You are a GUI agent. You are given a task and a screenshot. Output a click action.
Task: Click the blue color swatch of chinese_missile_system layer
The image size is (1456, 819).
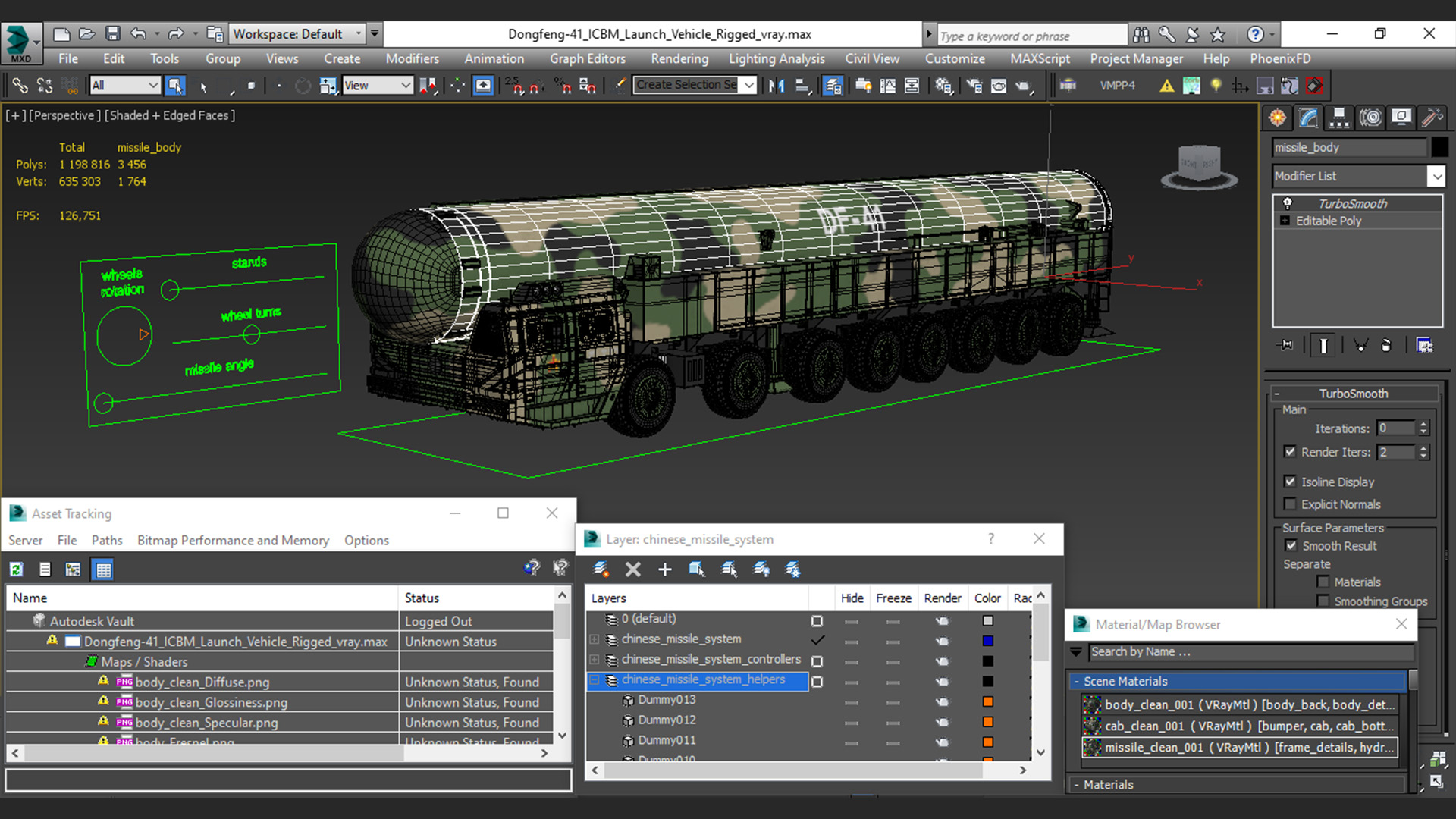[x=987, y=641]
